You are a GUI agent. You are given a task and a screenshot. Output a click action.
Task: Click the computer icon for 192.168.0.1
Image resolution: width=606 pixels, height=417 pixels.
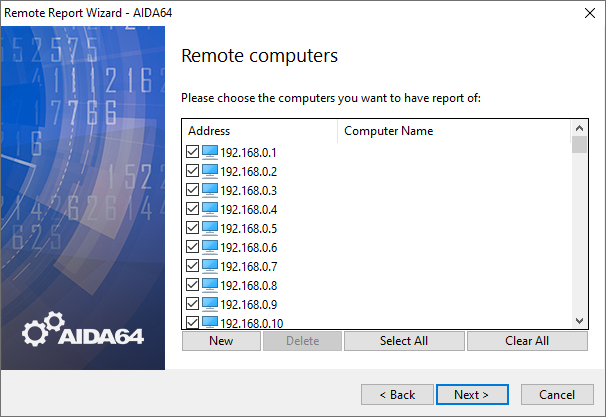click(210, 152)
